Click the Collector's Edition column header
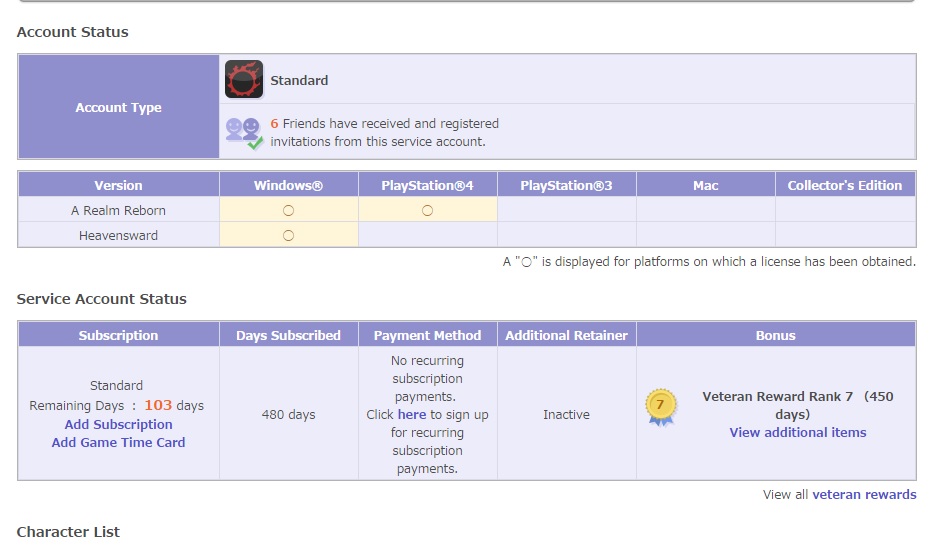Image resolution: width=933 pixels, height=548 pixels. click(x=845, y=185)
